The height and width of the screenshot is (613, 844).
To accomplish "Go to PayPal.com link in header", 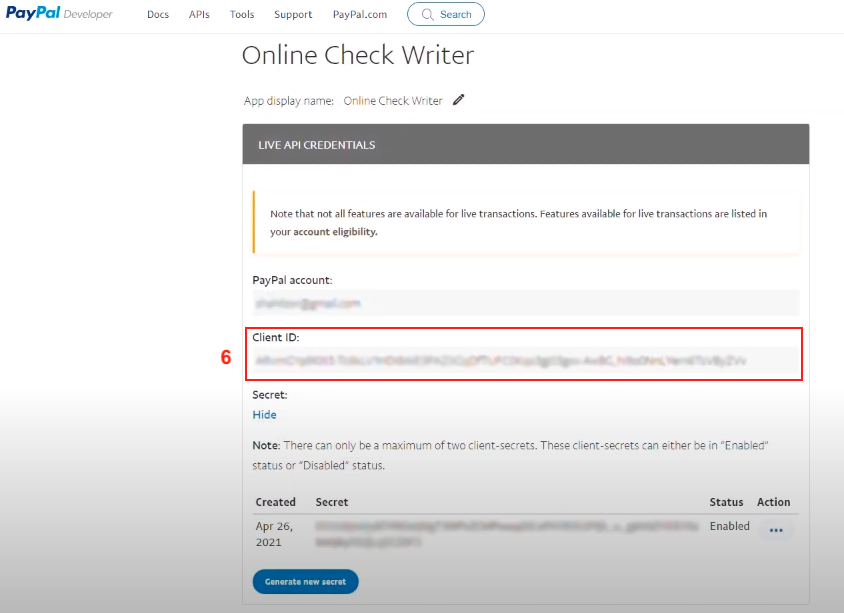I will 360,15.
